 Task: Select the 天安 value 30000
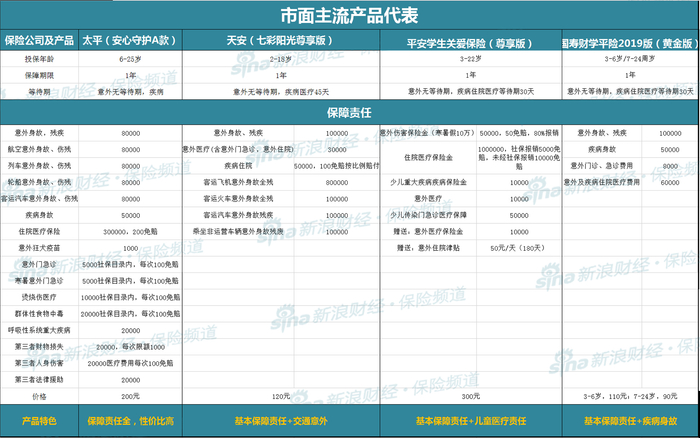click(x=337, y=150)
